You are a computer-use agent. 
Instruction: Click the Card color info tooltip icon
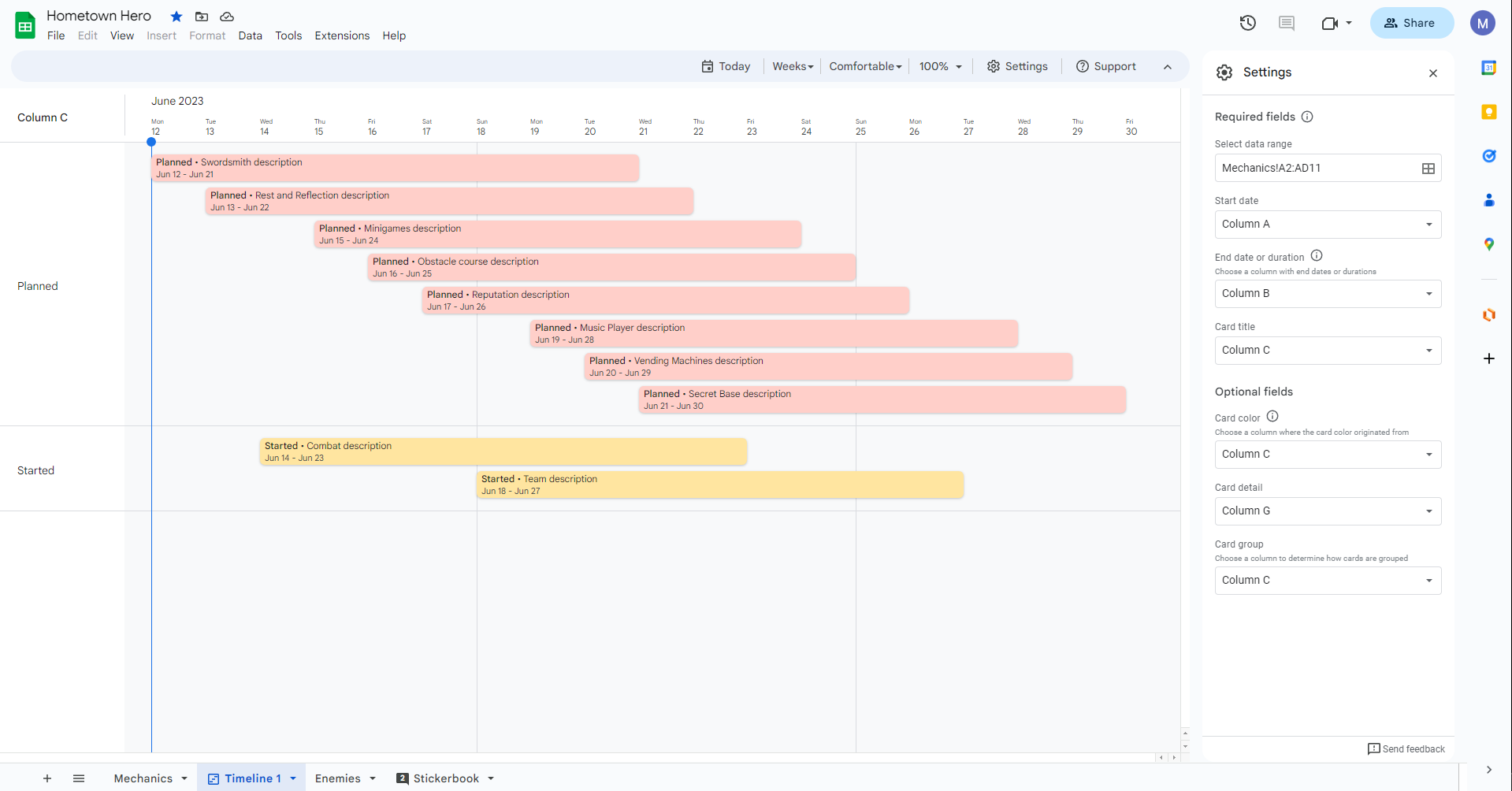1272,416
